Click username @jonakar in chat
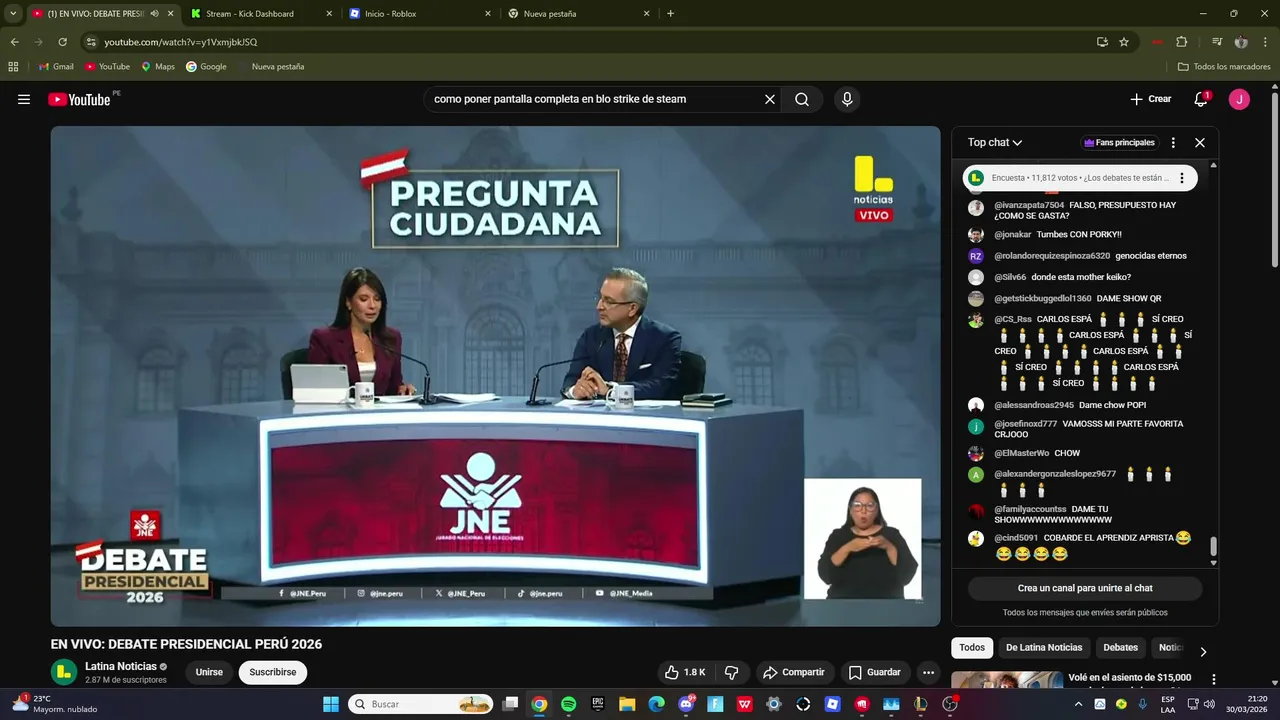Viewport: 1280px width, 720px height. point(1012,234)
